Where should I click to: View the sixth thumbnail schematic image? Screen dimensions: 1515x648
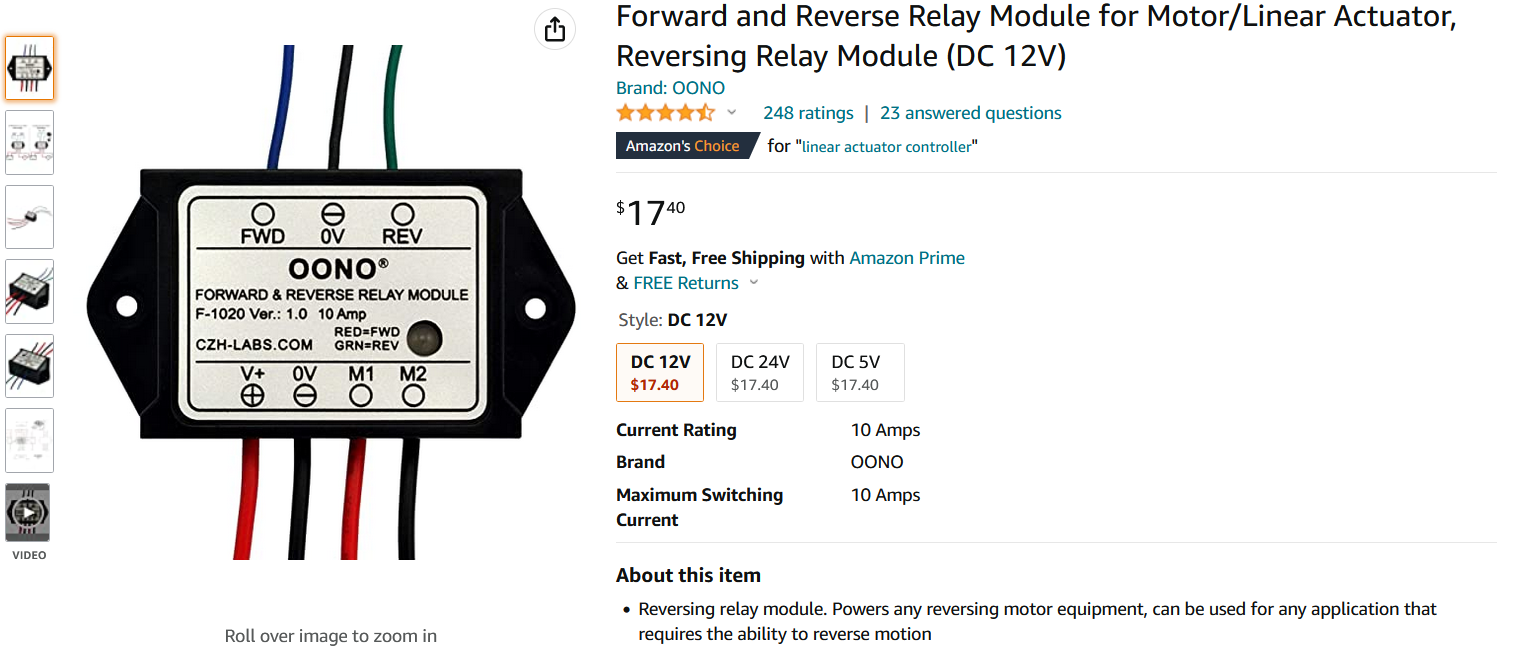pos(29,440)
